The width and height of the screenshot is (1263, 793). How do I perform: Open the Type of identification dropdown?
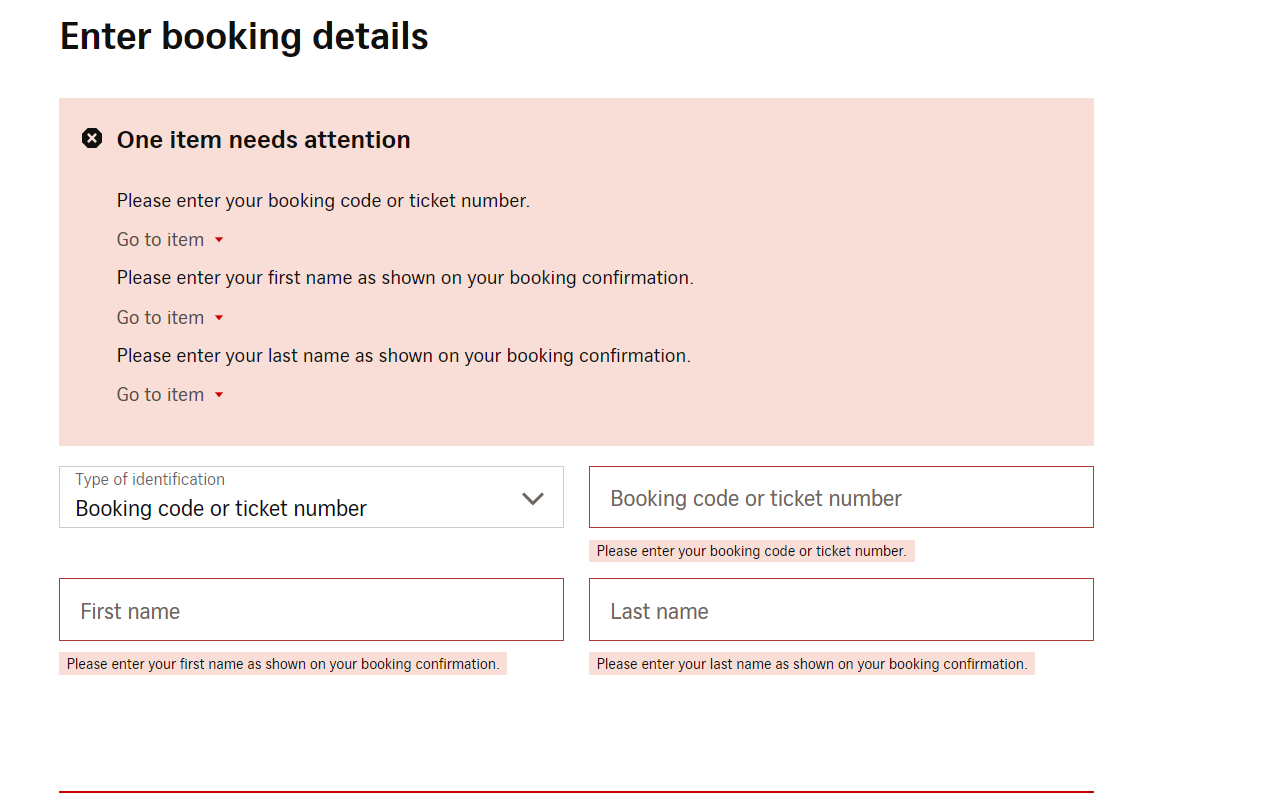click(x=311, y=497)
